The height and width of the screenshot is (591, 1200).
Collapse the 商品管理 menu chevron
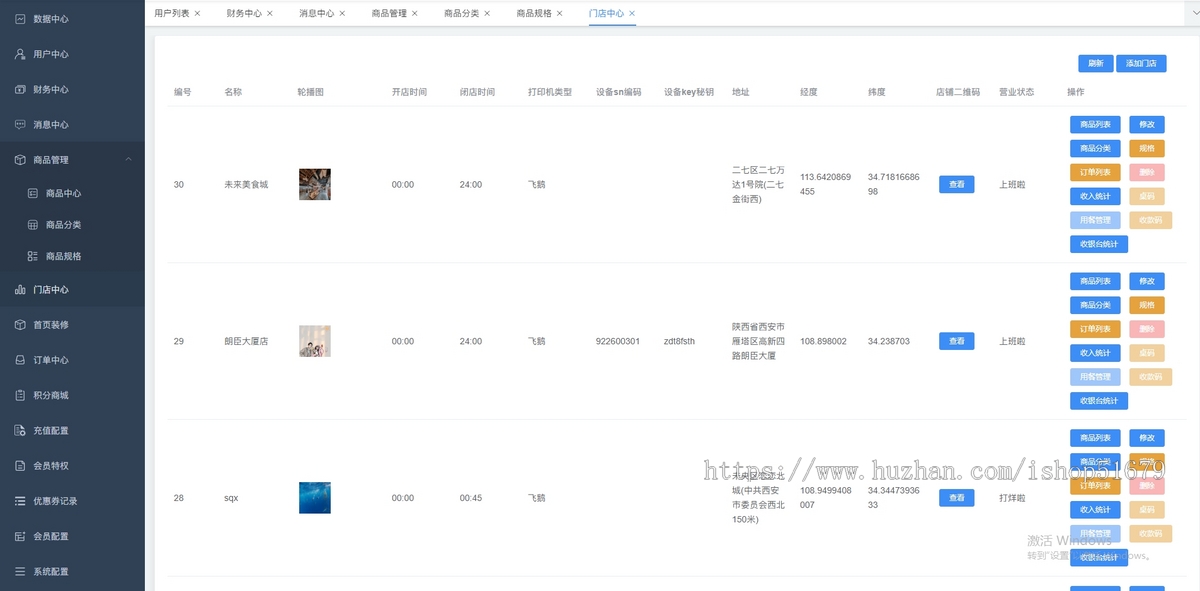128,160
